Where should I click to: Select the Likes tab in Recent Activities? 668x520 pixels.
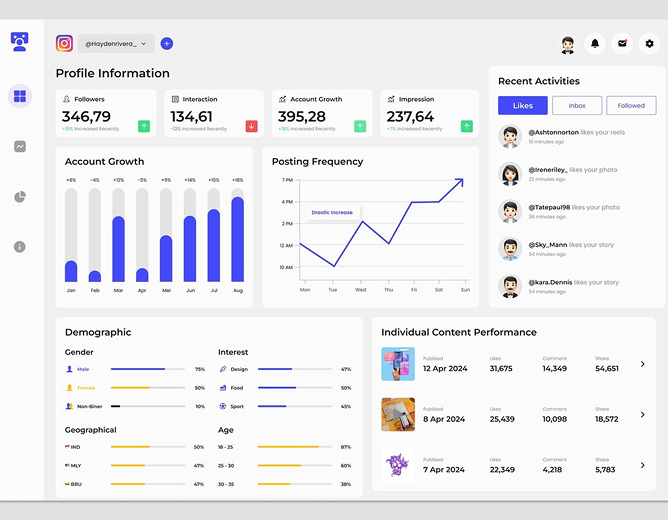tap(523, 105)
